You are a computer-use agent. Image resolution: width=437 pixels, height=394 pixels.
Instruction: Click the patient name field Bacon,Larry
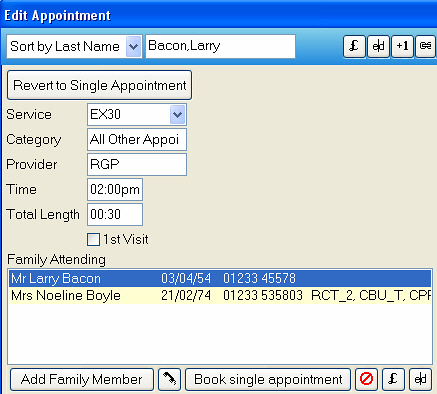click(x=220, y=46)
